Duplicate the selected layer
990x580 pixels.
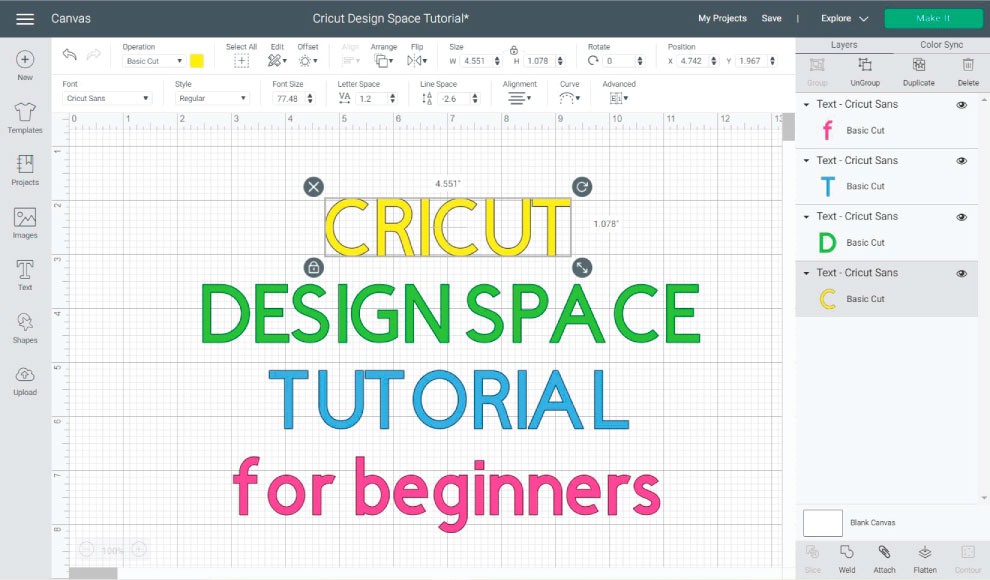(x=918, y=70)
